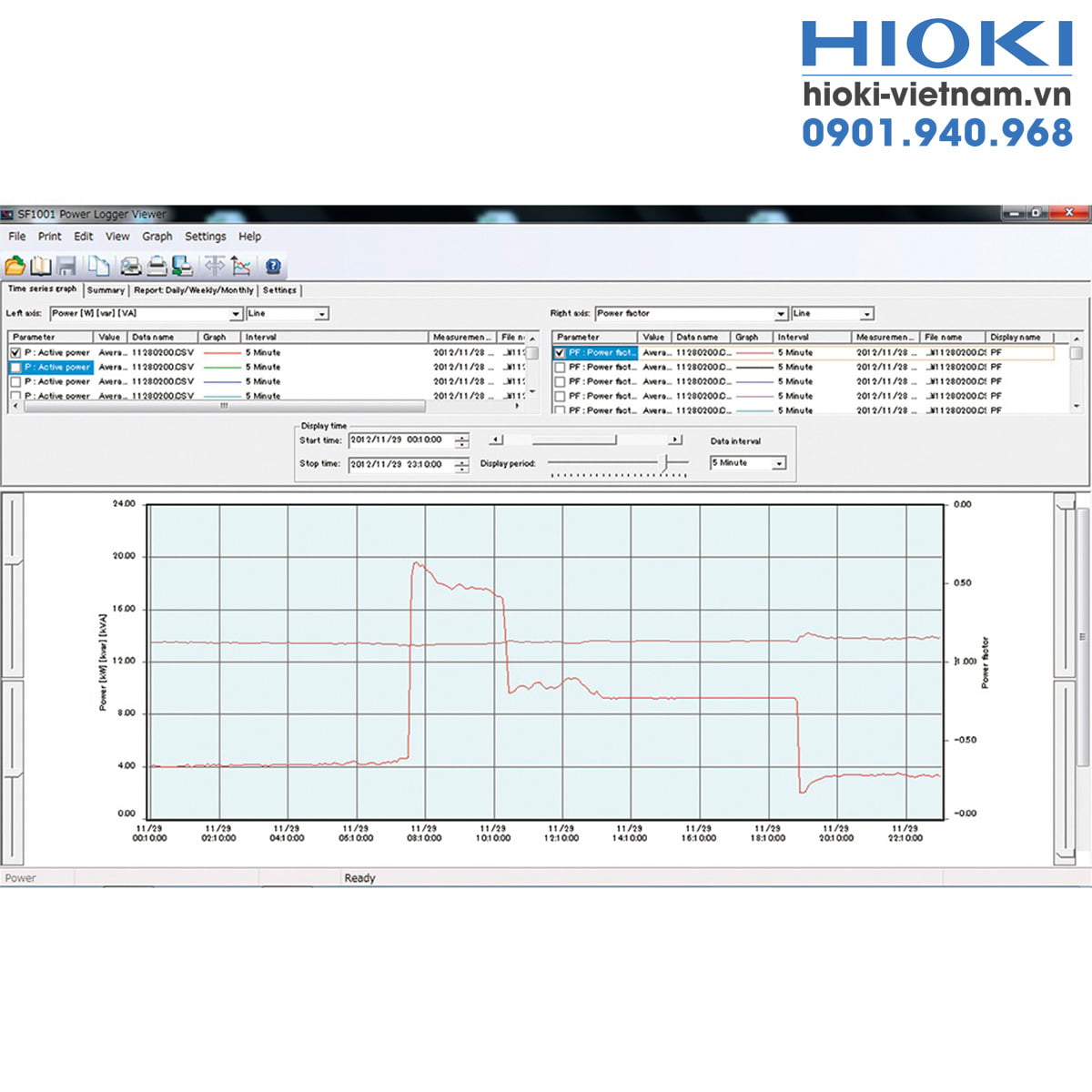The width and height of the screenshot is (1092, 1092).
Task: Switch to the Summary tab
Action: coord(105,289)
